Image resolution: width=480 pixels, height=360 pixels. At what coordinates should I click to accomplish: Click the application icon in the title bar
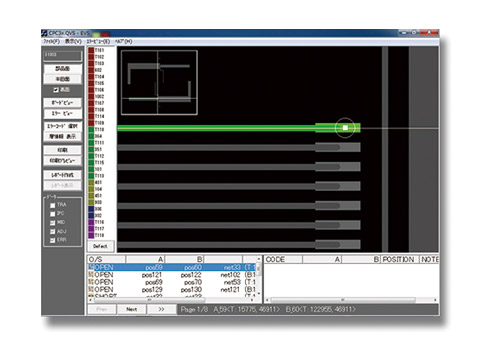[45, 33]
